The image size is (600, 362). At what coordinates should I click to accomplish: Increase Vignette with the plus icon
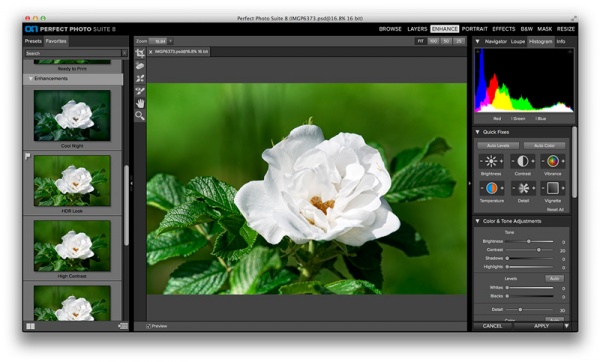[563, 188]
